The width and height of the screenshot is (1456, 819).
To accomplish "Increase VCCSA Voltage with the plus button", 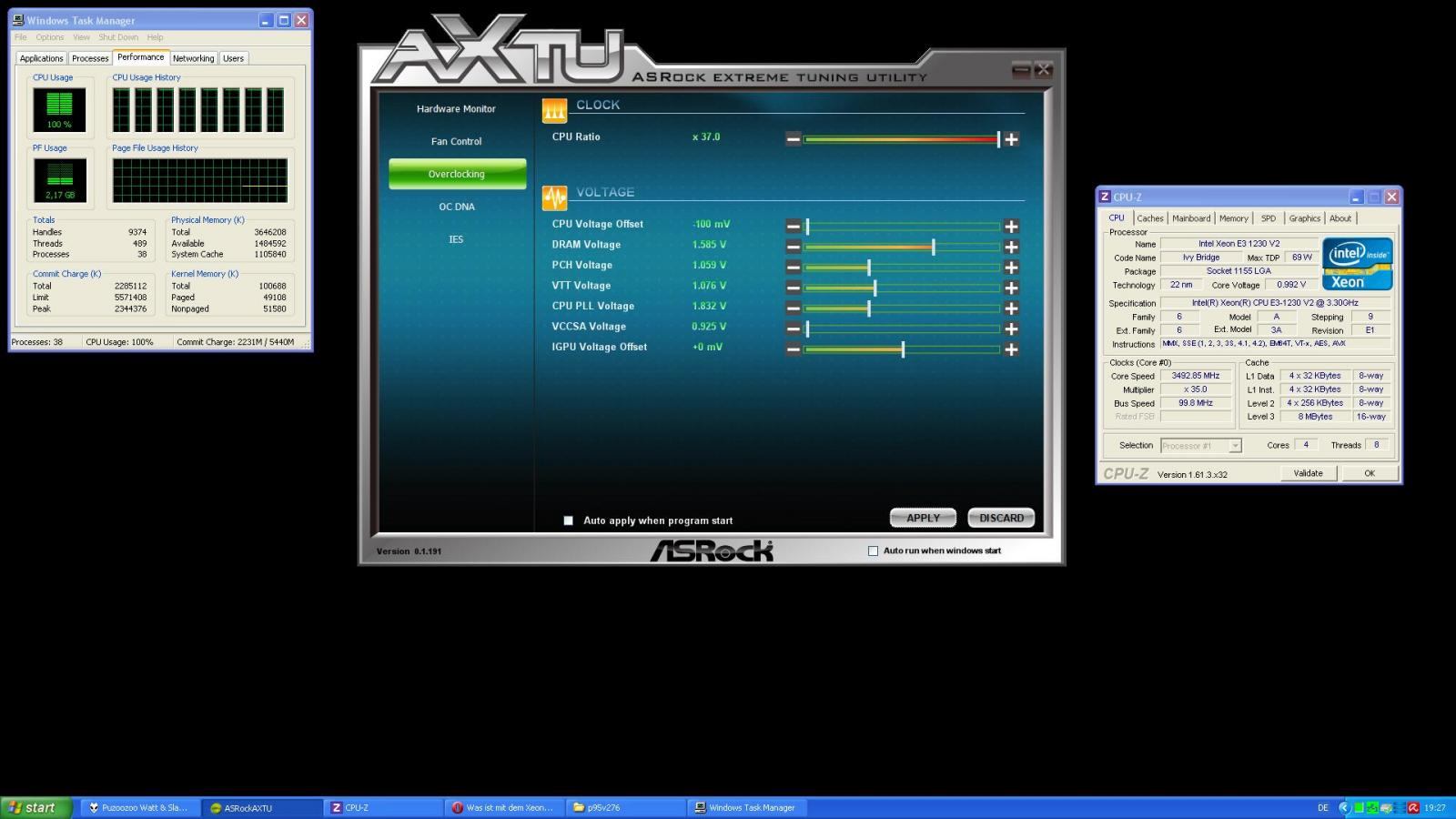I will [x=1011, y=329].
